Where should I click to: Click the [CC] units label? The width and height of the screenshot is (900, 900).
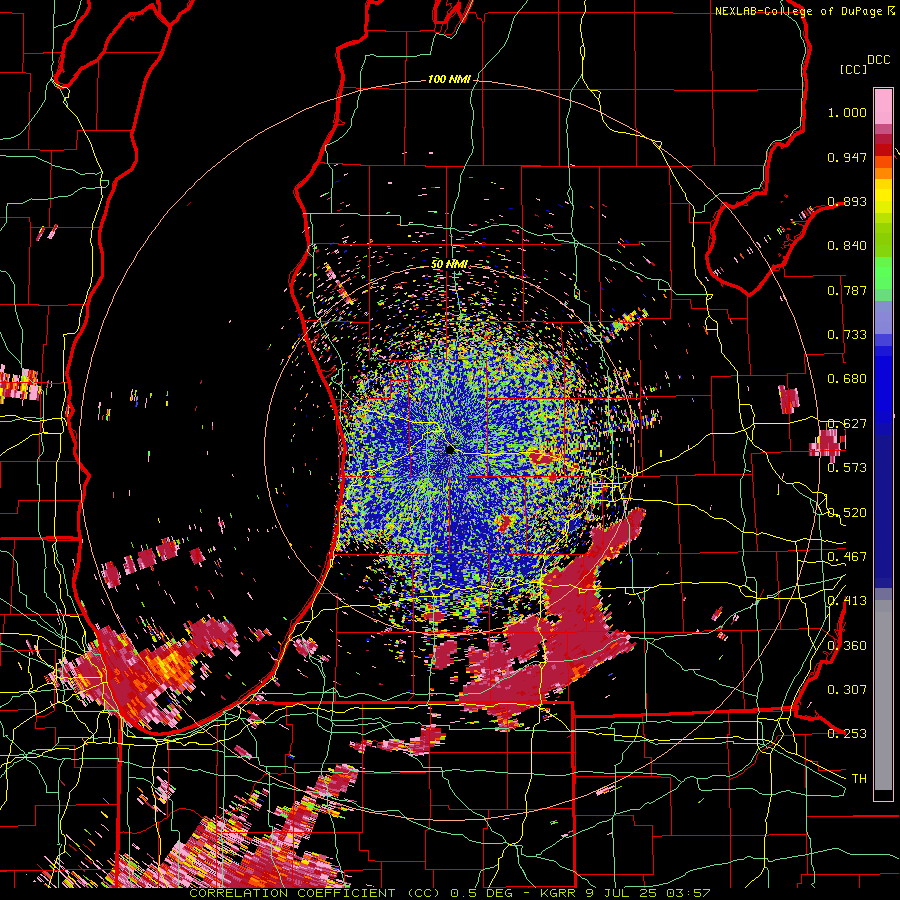click(853, 69)
